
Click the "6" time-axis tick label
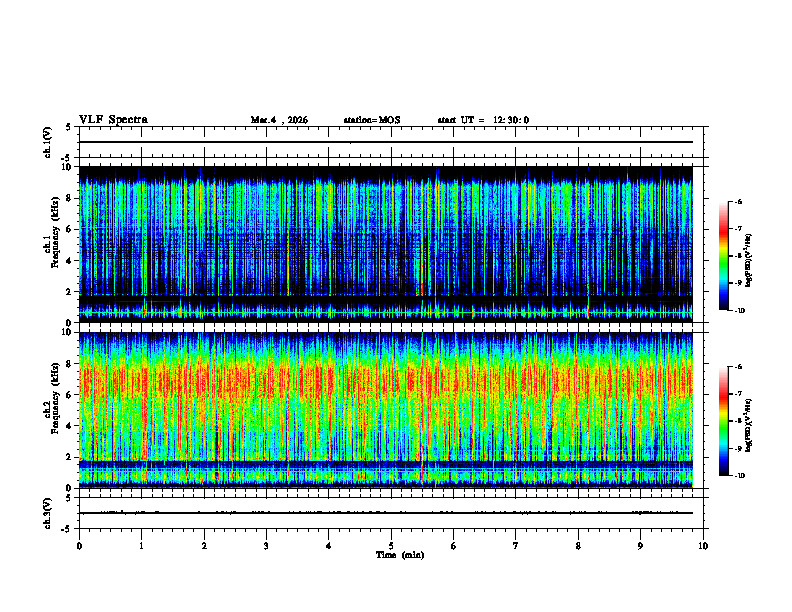point(454,546)
